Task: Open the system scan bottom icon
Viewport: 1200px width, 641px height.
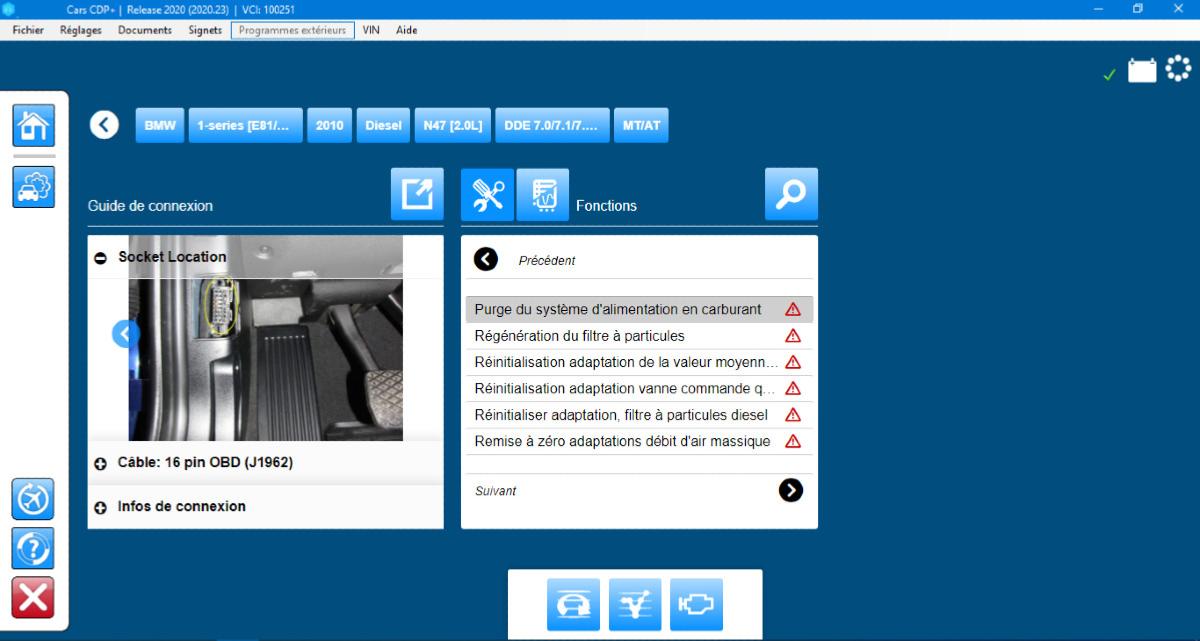Action: click(x=635, y=604)
